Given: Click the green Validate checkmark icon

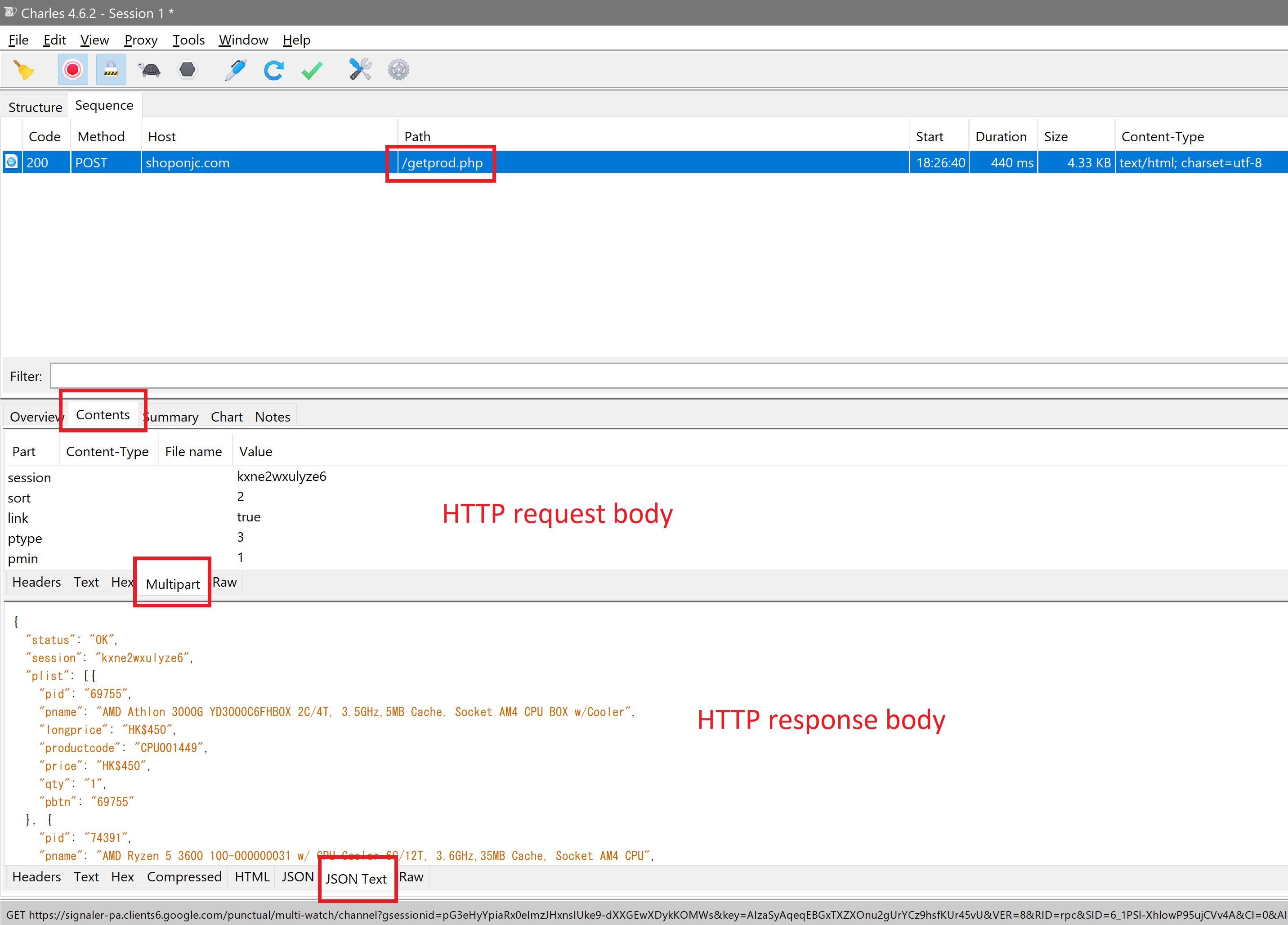Looking at the screenshot, I should (x=312, y=71).
